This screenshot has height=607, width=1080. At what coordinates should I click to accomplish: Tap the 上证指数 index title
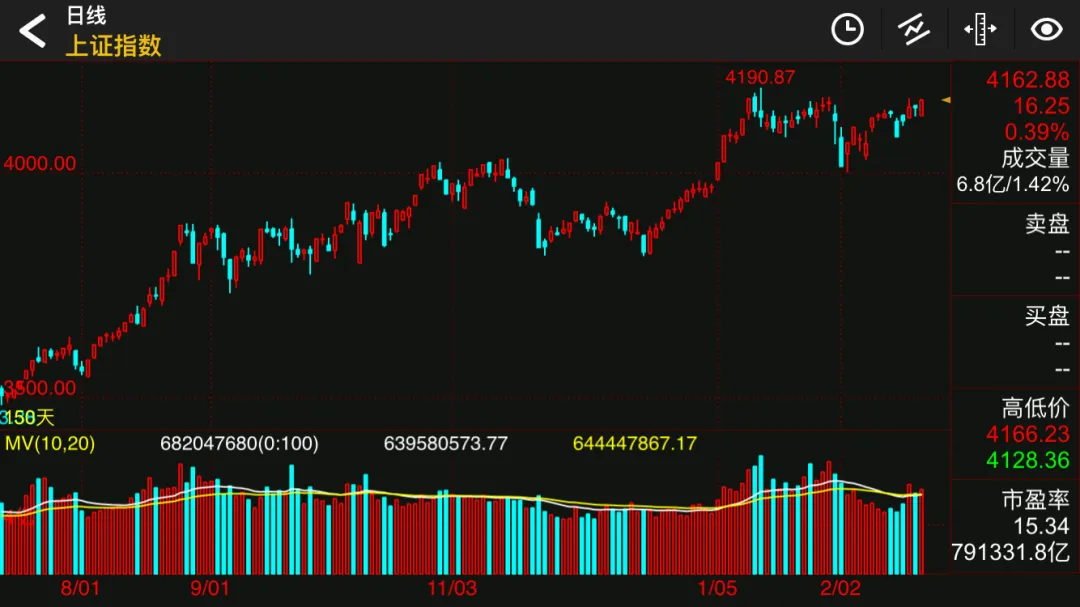tap(114, 45)
